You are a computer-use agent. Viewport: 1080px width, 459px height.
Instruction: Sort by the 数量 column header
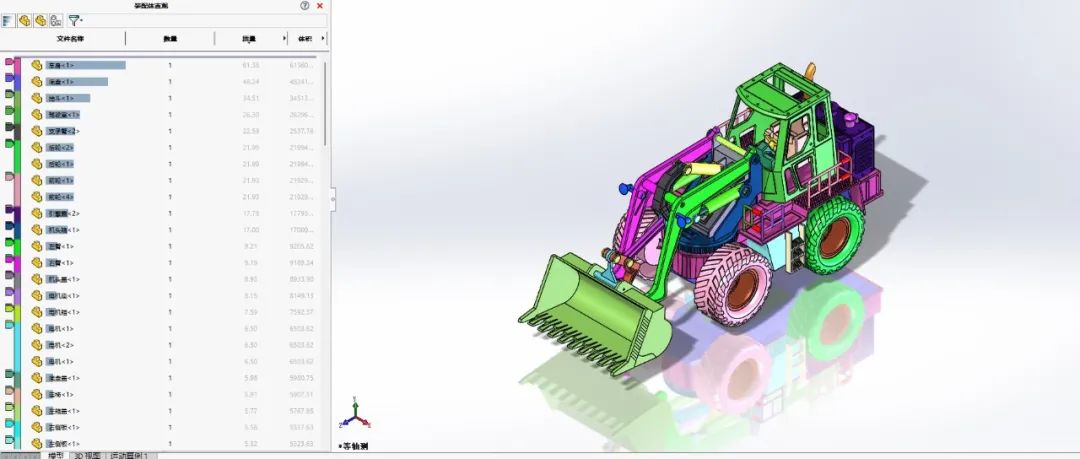click(169, 39)
